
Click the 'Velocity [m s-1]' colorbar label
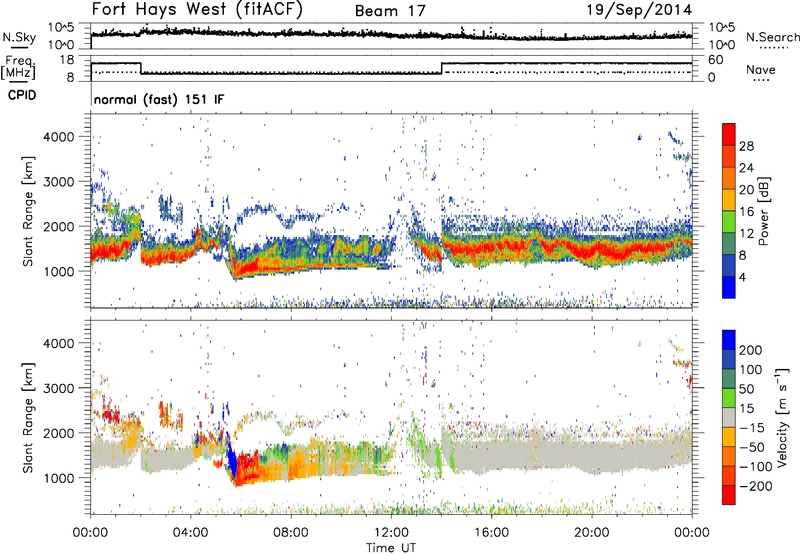[x=782, y=417]
